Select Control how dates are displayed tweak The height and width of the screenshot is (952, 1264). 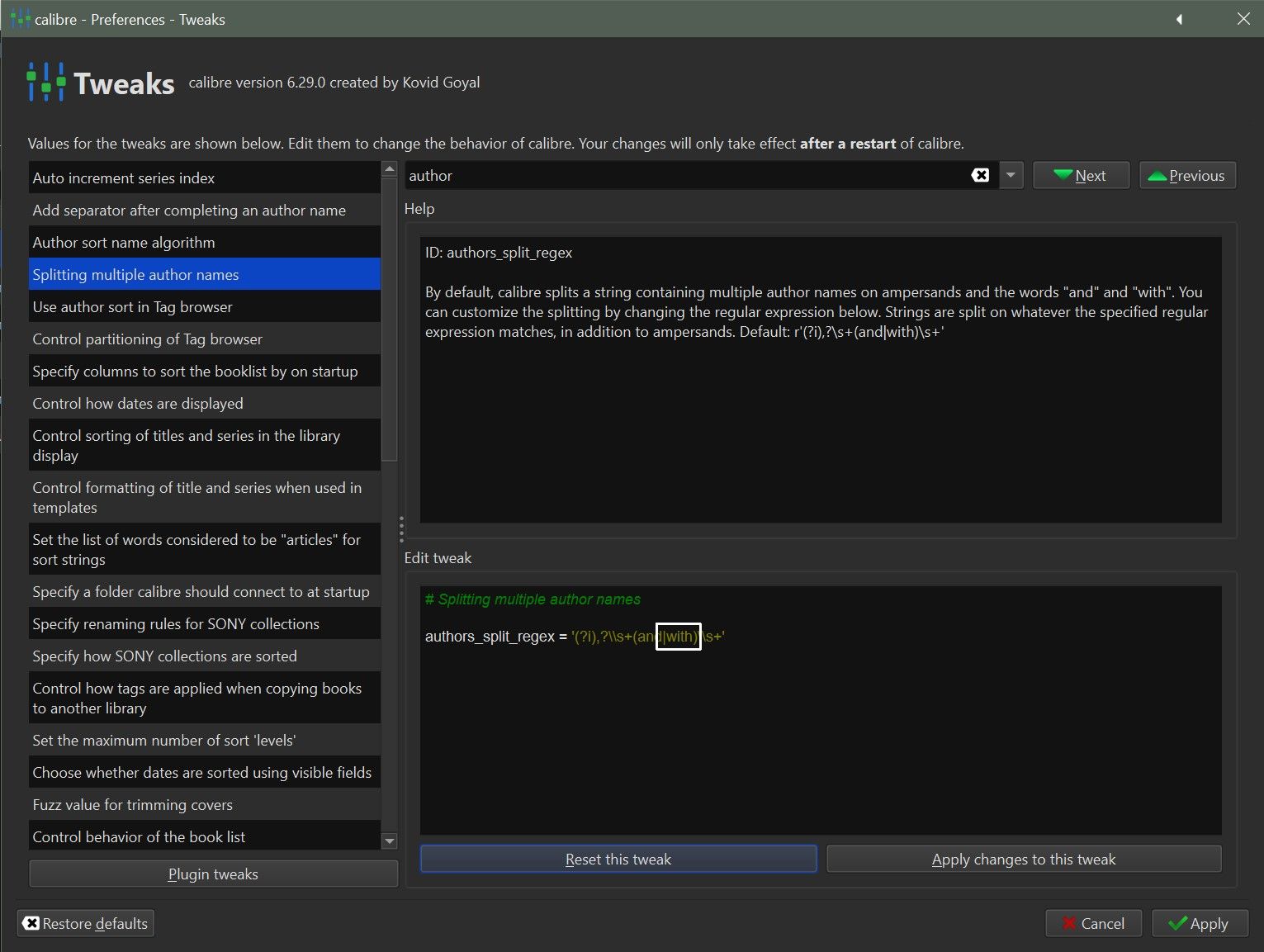tap(205, 403)
